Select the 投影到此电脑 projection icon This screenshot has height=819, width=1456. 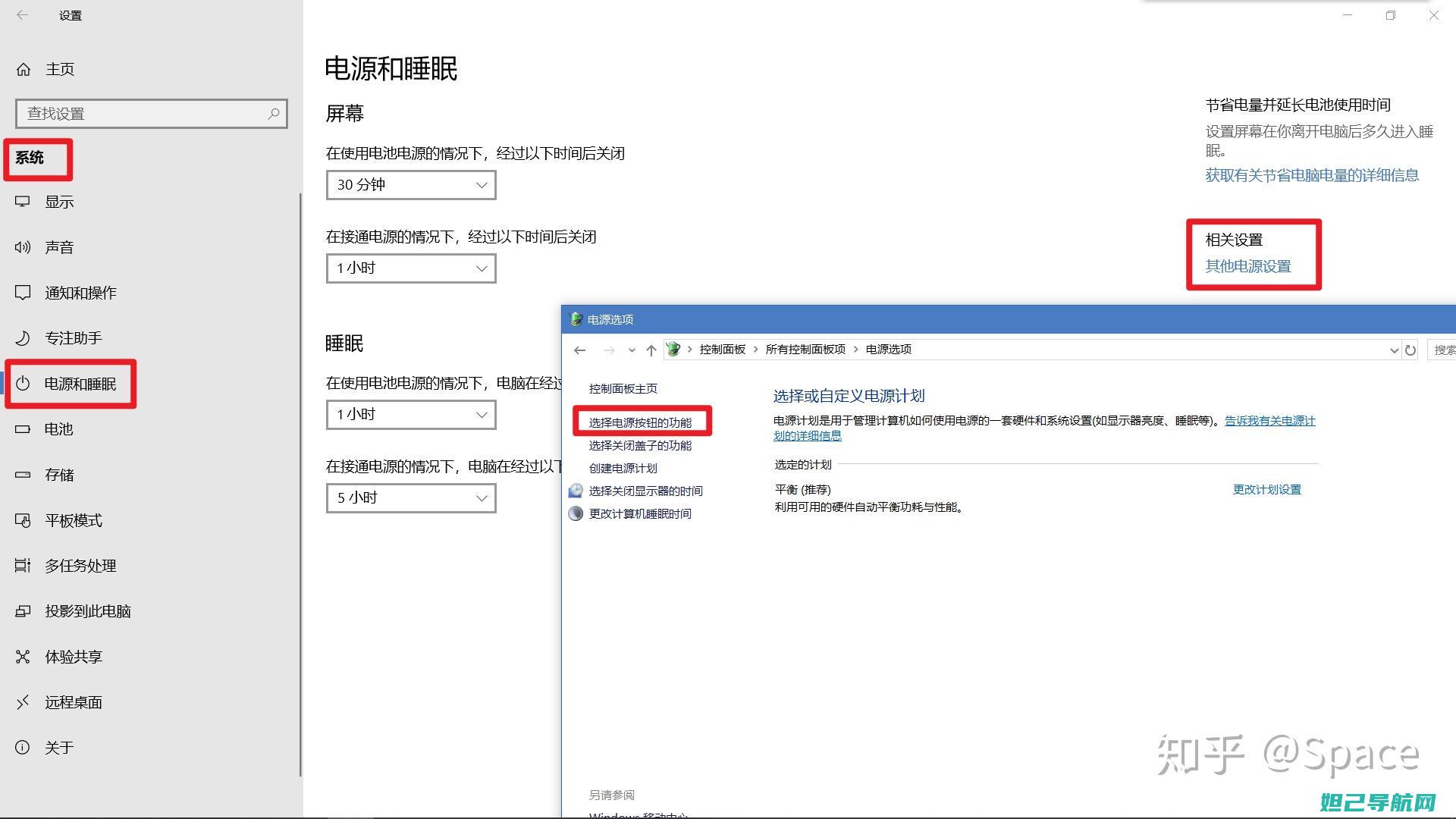click(x=23, y=611)
